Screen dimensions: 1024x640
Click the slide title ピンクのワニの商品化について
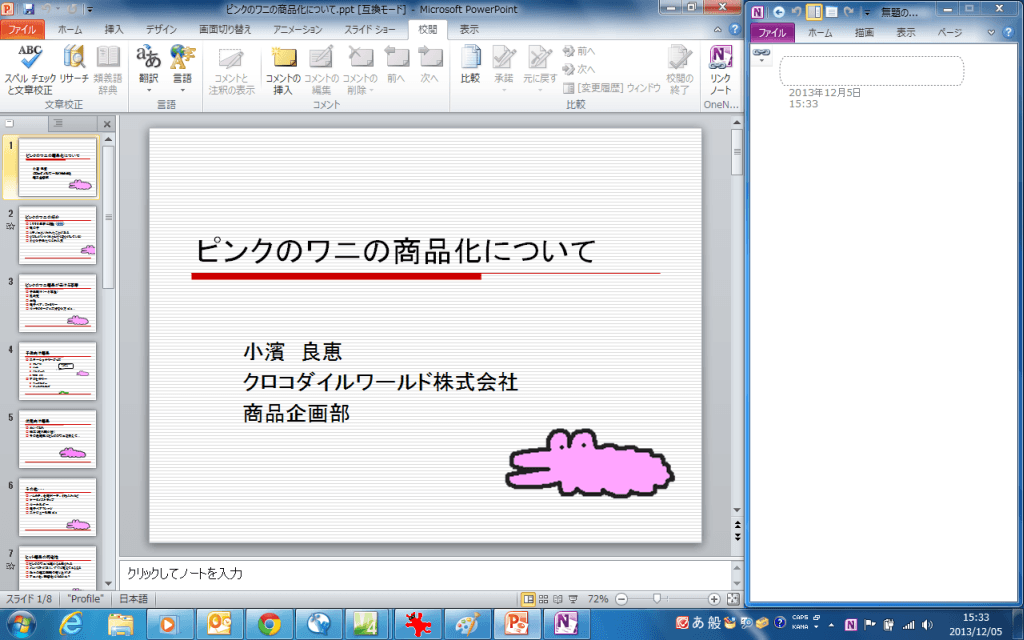click(396, 251)
